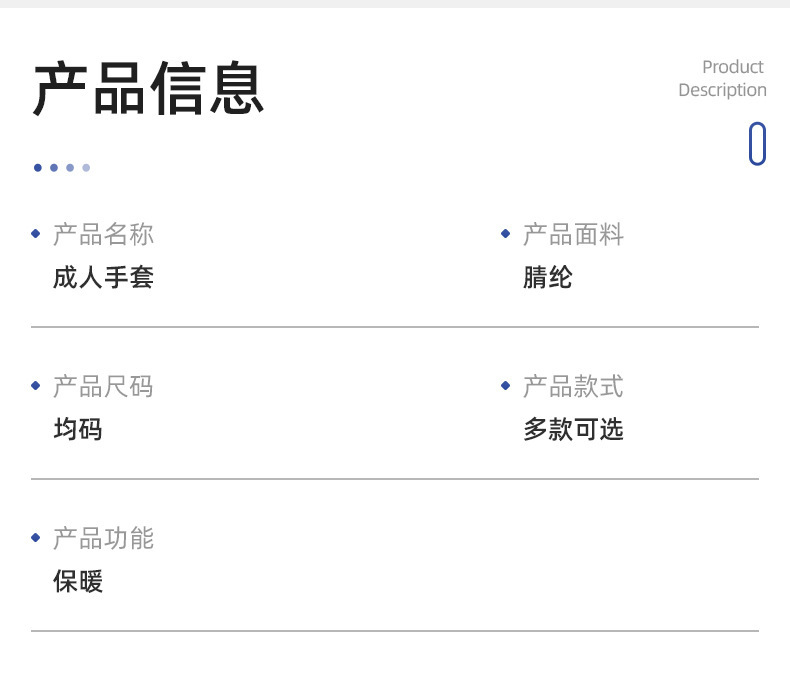Click the faded rightmost dot under the title
This screenshot has height=697, width=790.
[x=86, y=168]
